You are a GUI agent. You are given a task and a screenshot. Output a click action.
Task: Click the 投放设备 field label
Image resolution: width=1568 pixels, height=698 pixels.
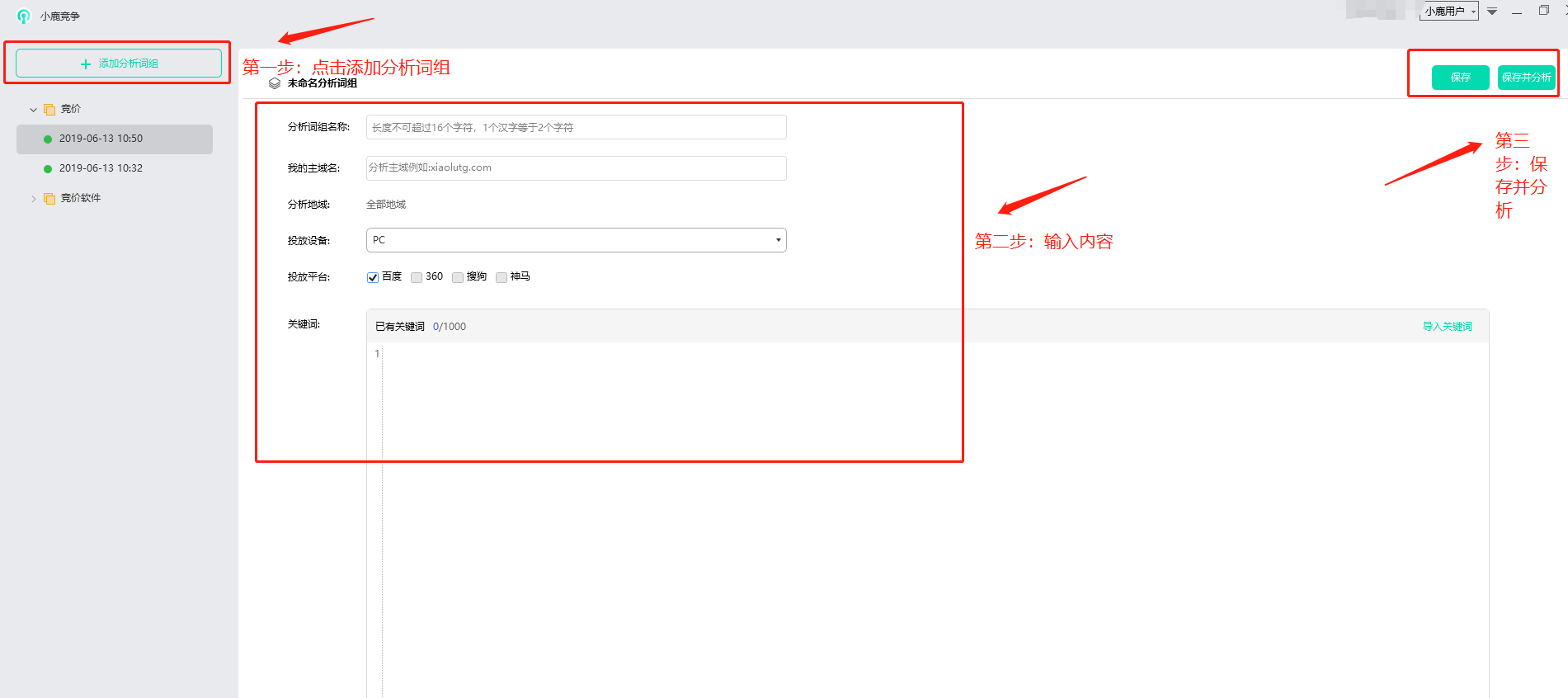click(308, 241)
